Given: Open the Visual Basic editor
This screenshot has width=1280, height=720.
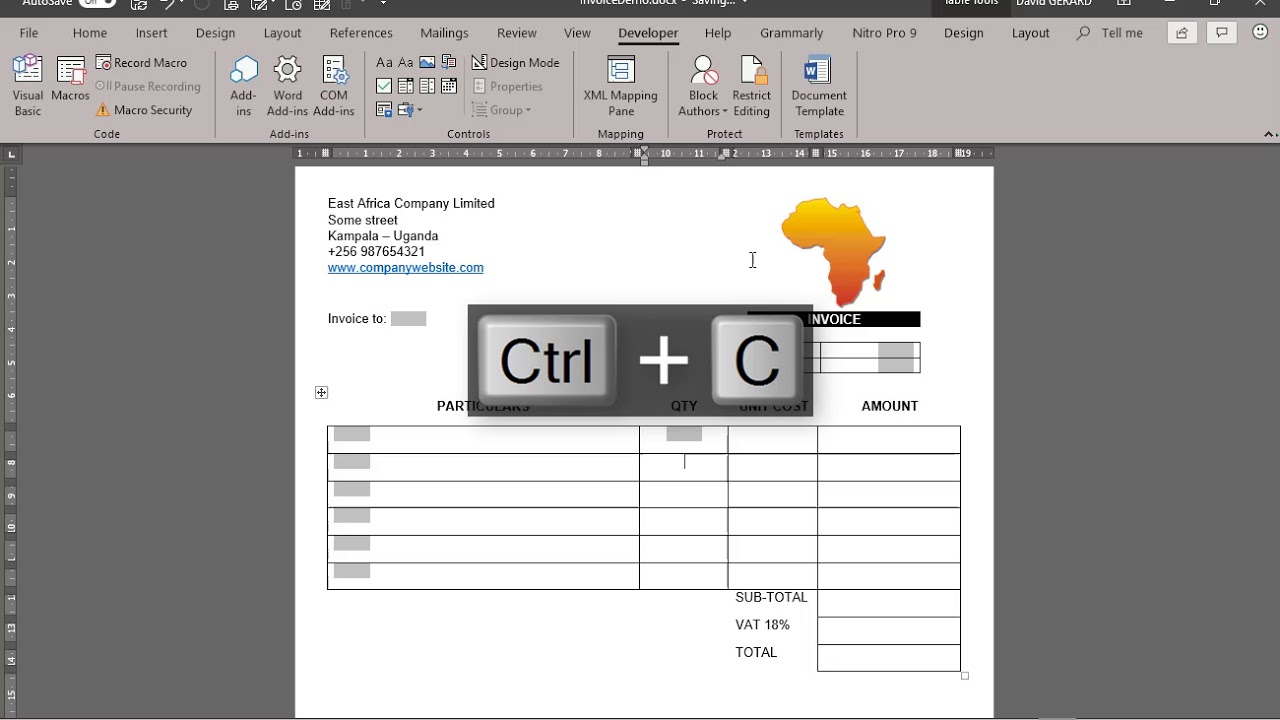Looking at the screenshot, I should (28, 86).
